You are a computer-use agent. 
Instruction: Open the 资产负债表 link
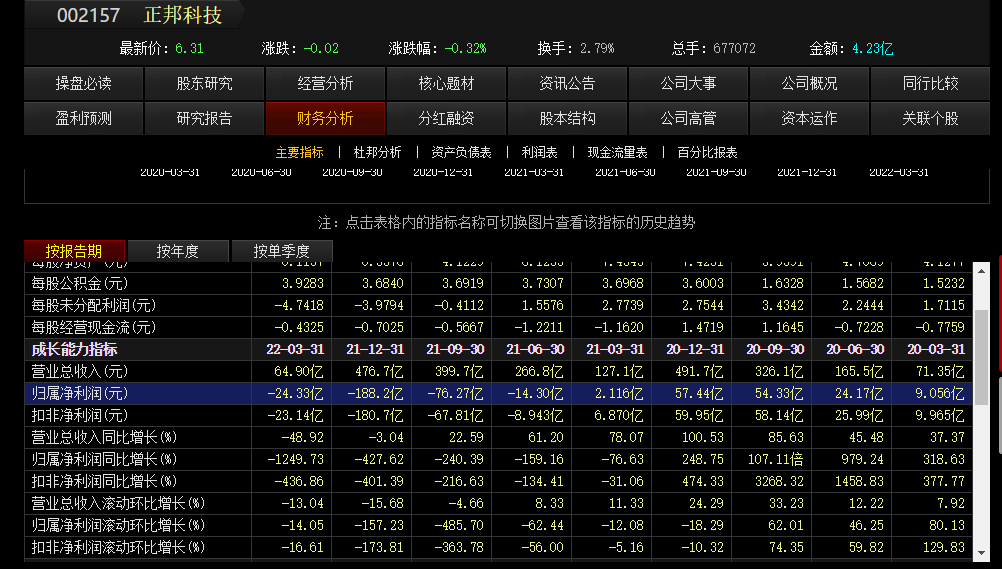coord(461,152)
